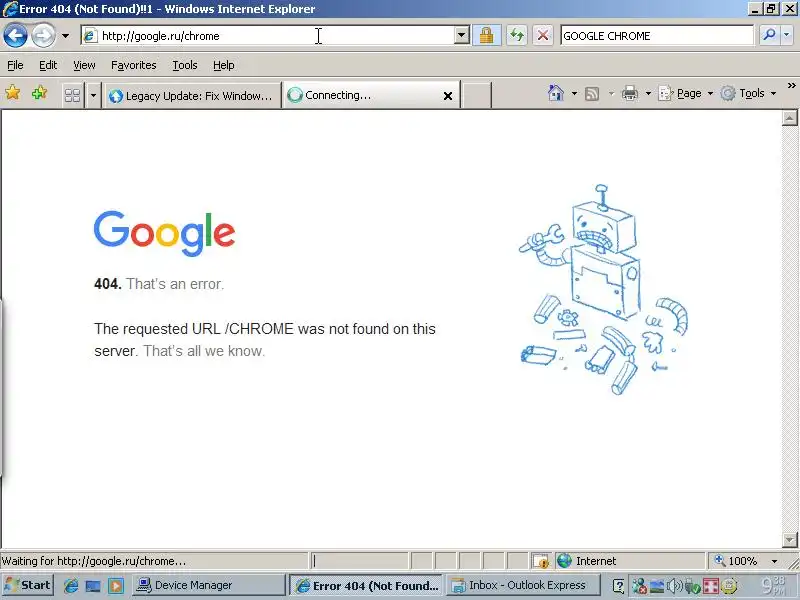Click the yellow smiley tray icon
The image size is (800, 600).
(x=729, y=586)
